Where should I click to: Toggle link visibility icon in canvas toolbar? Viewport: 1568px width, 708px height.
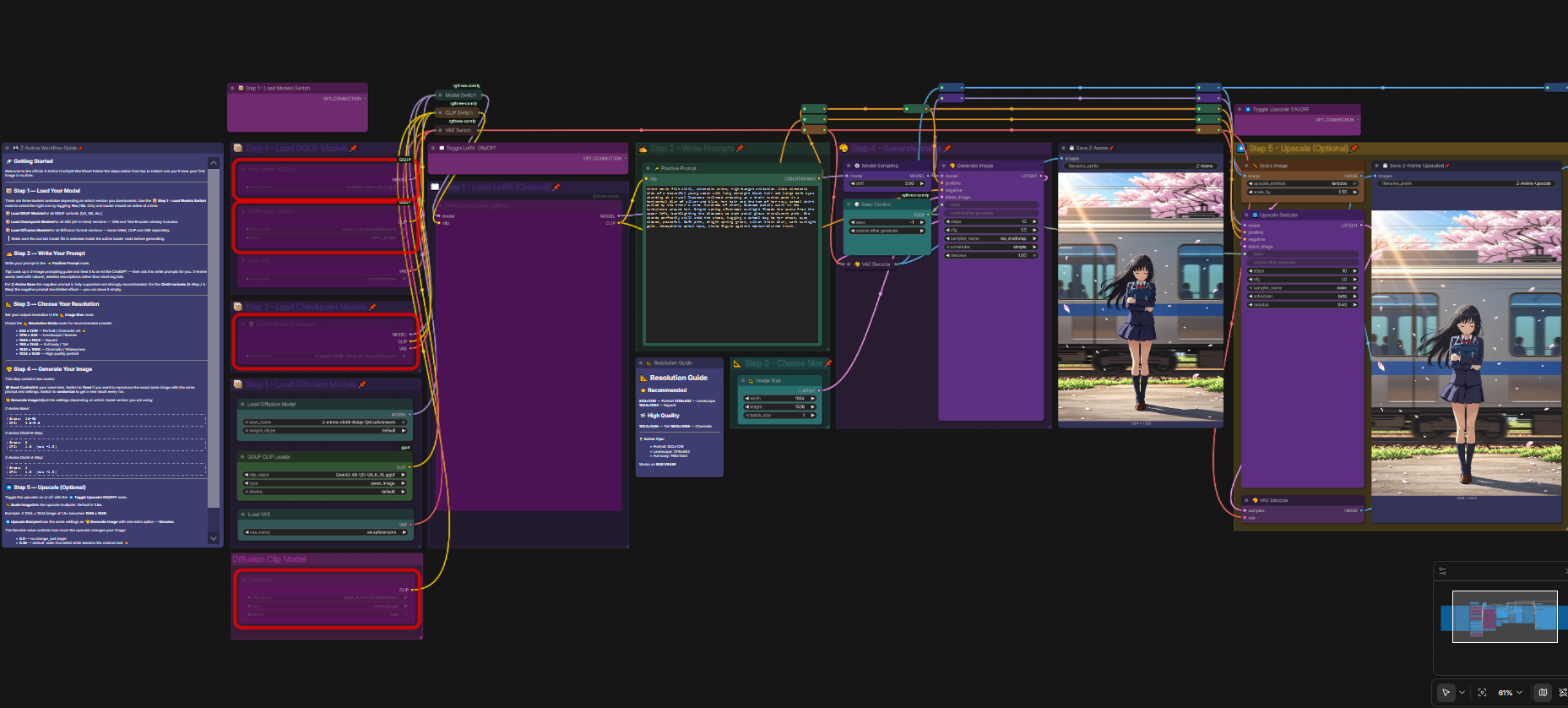(x=1563, y=692)
